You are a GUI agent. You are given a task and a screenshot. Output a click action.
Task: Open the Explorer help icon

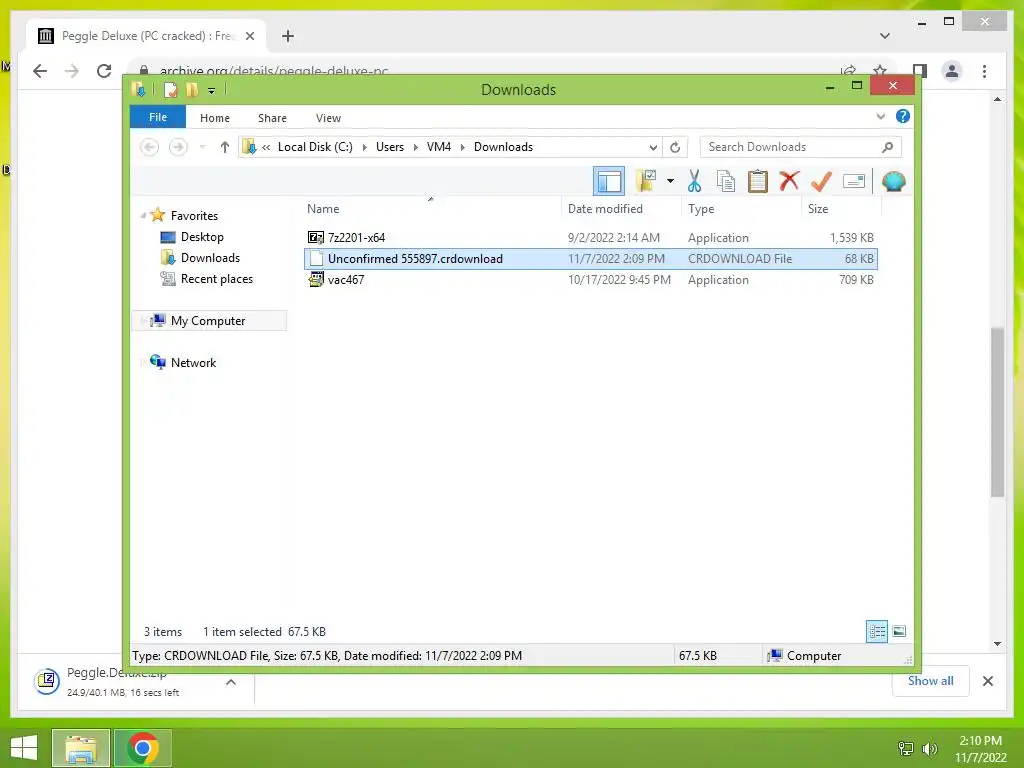point(903,116)
